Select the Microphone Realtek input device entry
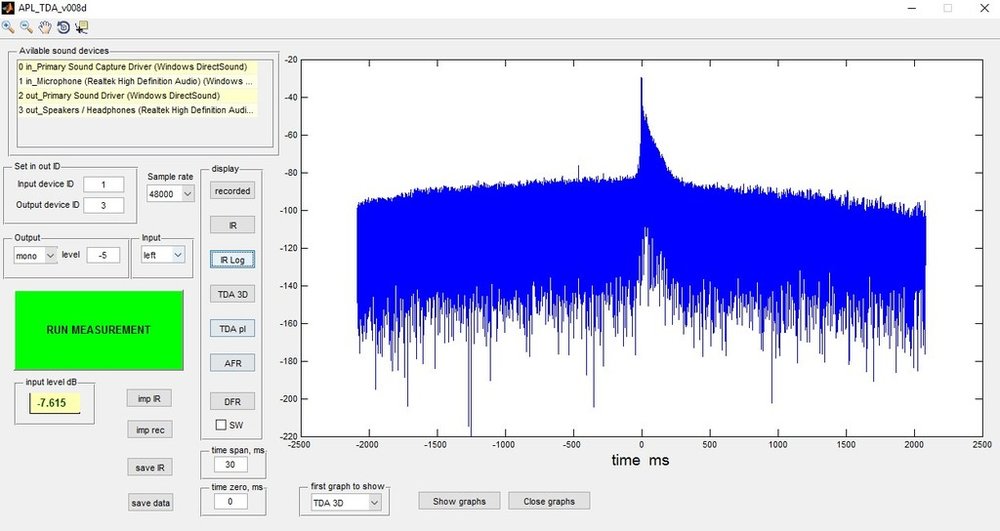1000x531 pixels. coord(137,81)
